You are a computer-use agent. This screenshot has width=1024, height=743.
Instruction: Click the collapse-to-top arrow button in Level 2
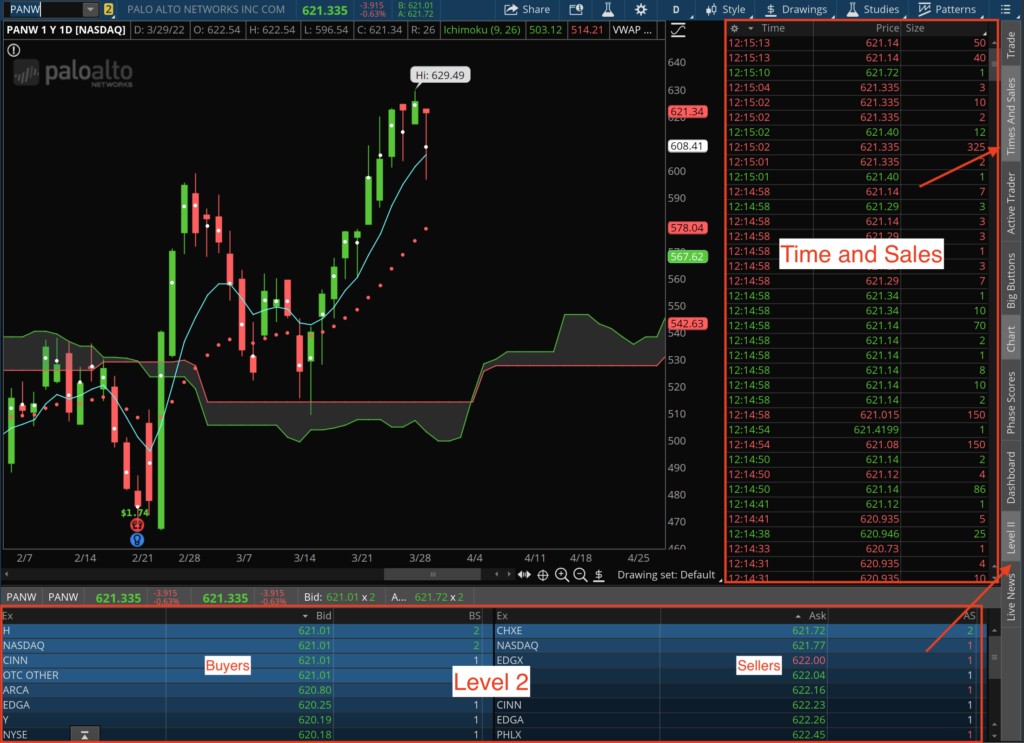tap(85, 735)
